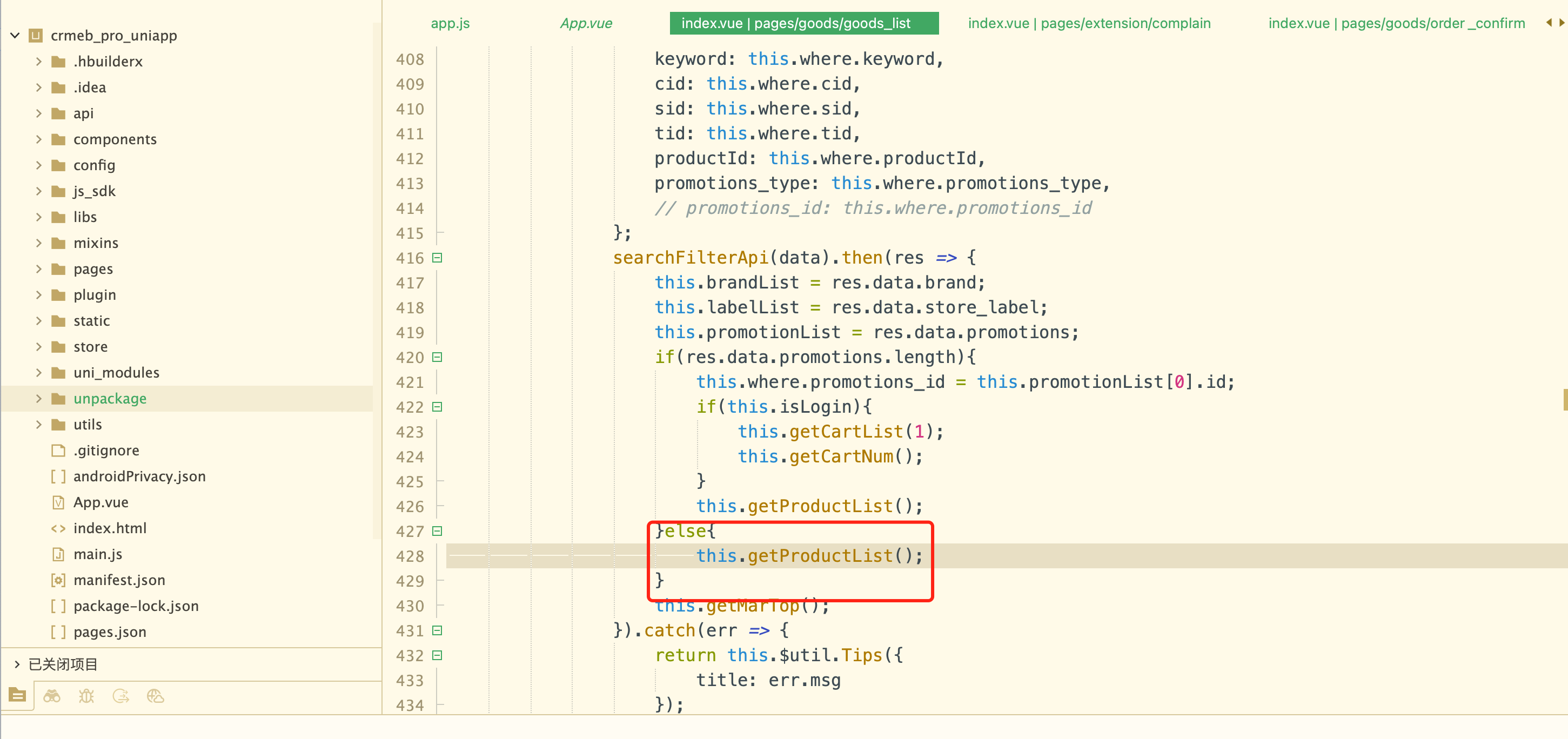
Task: Click the manifest.json gear file icon
Action: click(x=58, y=580)
